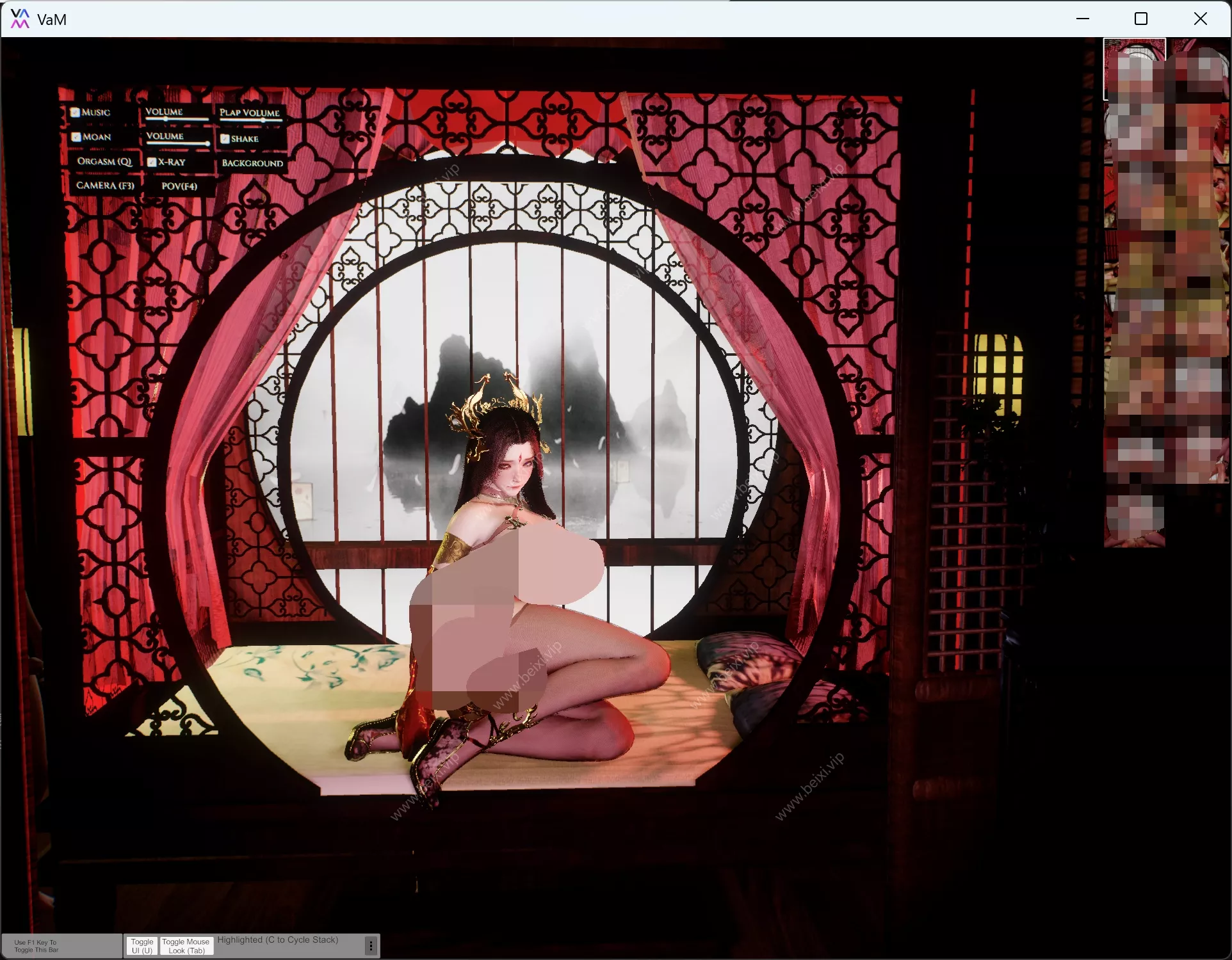
Task: Uncheck the X-Ray option
Action: (x=152, y=163)
